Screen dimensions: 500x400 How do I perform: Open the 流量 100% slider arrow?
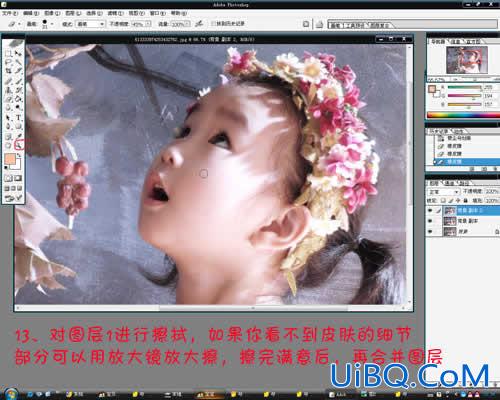[x=187, y=24]
